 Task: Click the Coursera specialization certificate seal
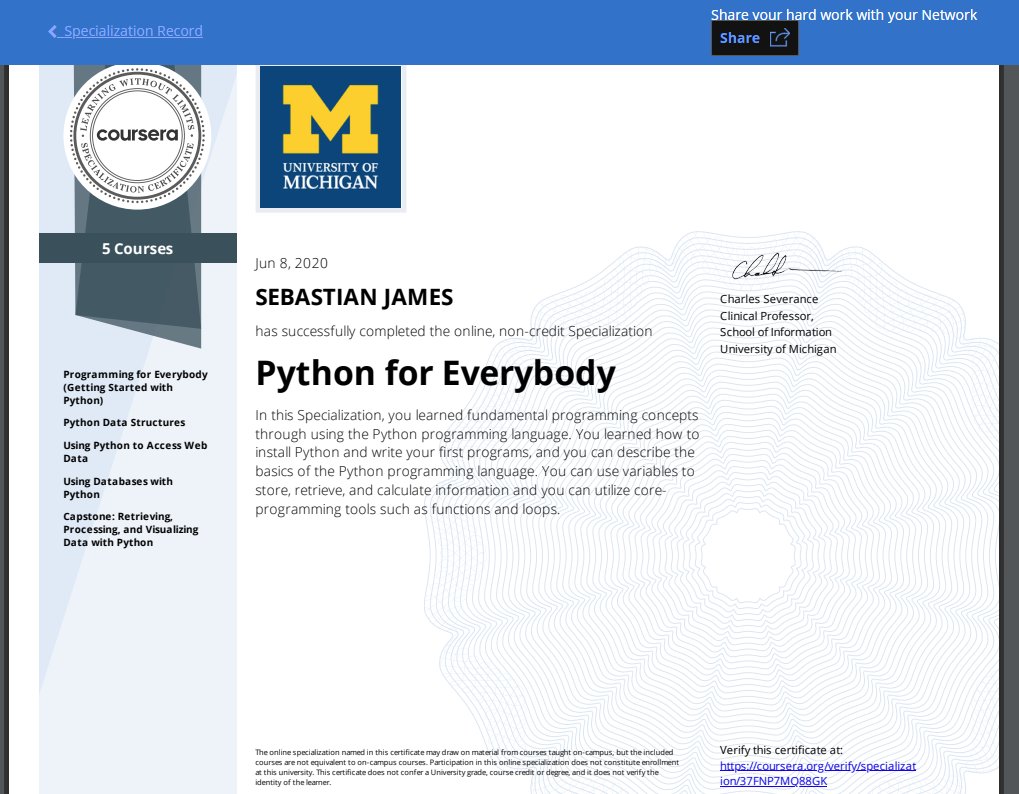click(137, 136)
